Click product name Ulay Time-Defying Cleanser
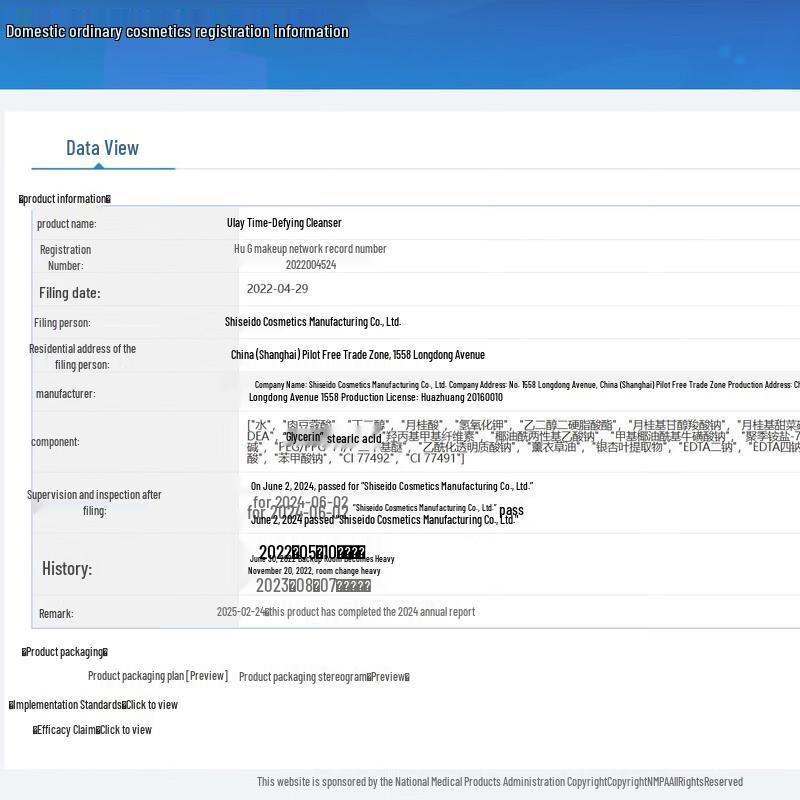This screenshot has height=800, width=800. point(284,223)
